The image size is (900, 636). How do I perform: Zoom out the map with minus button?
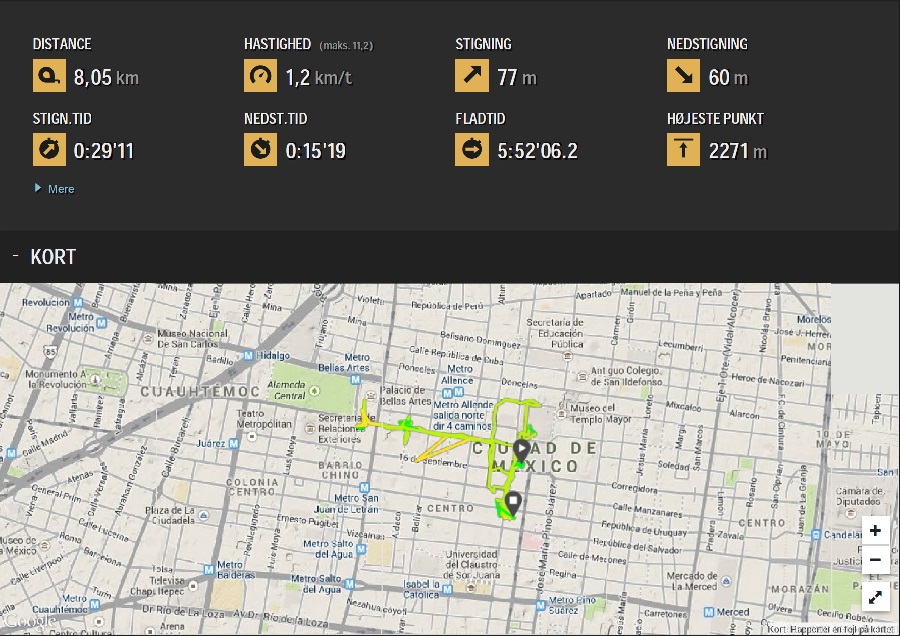(875, 560)
